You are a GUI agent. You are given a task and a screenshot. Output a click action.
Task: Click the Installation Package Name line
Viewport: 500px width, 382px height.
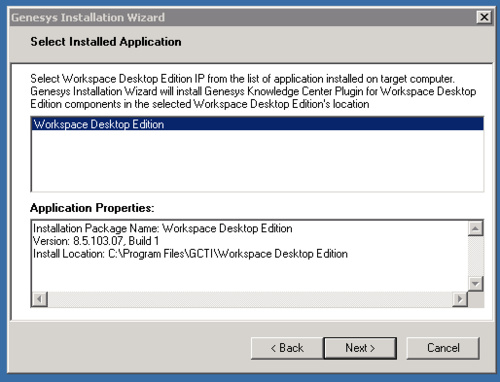click(163, 228)
